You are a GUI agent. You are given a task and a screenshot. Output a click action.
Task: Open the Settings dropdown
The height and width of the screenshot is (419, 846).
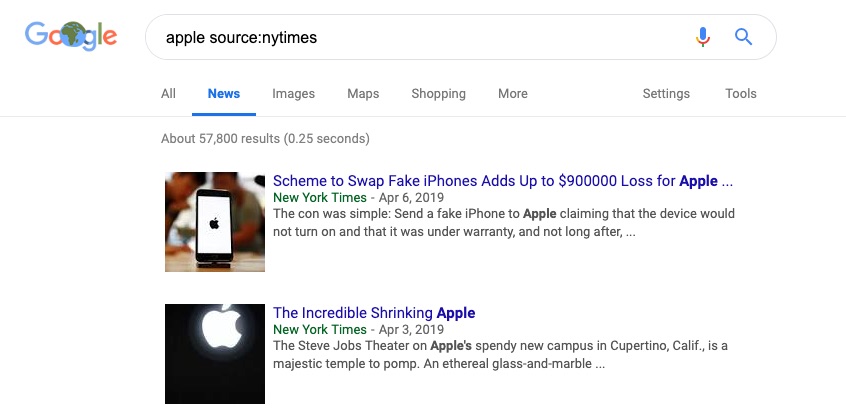tap(666, 93)
